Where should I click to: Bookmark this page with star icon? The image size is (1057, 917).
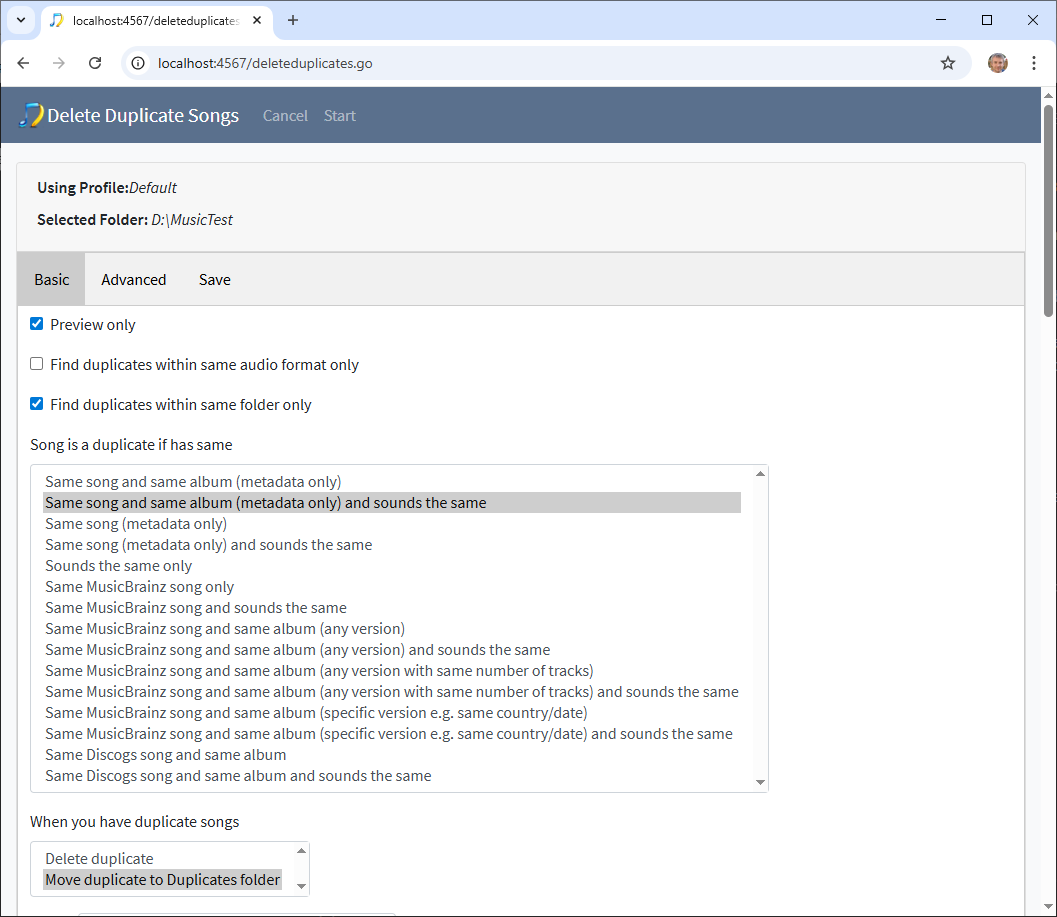(947, 63)
